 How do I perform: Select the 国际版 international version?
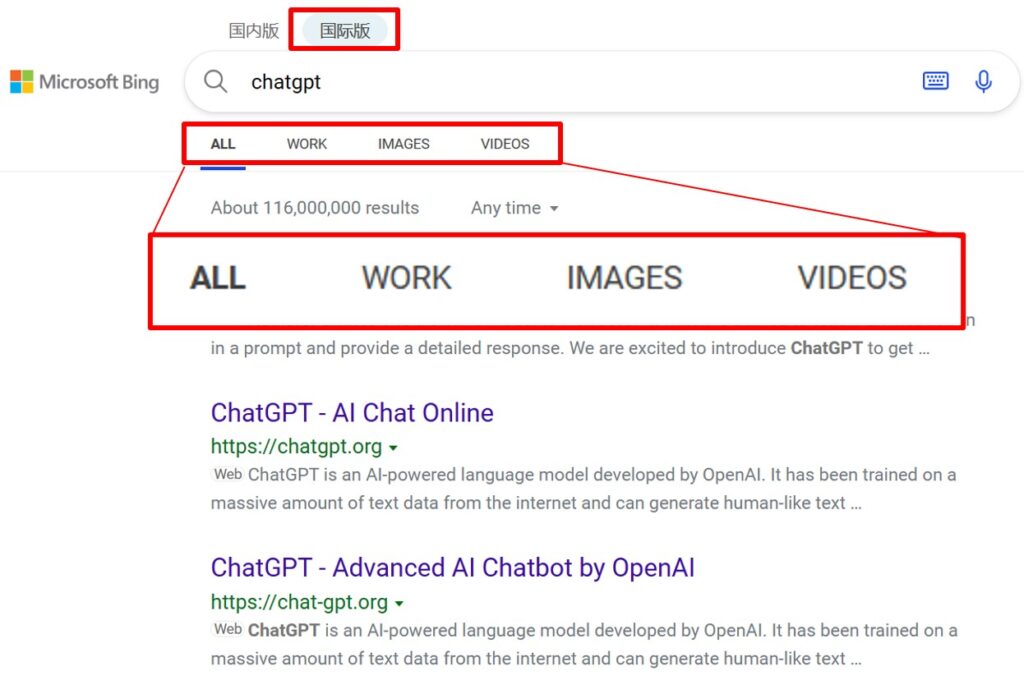[x=345, y=30]
